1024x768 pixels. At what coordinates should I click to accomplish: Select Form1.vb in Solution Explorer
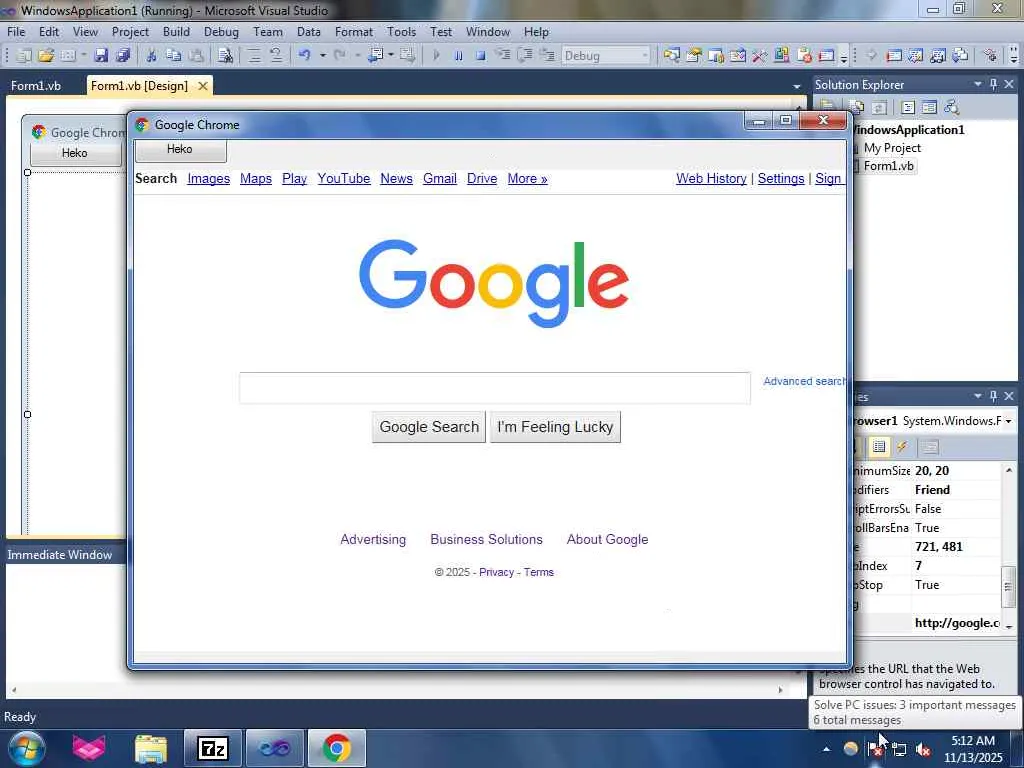click(888, 166)
